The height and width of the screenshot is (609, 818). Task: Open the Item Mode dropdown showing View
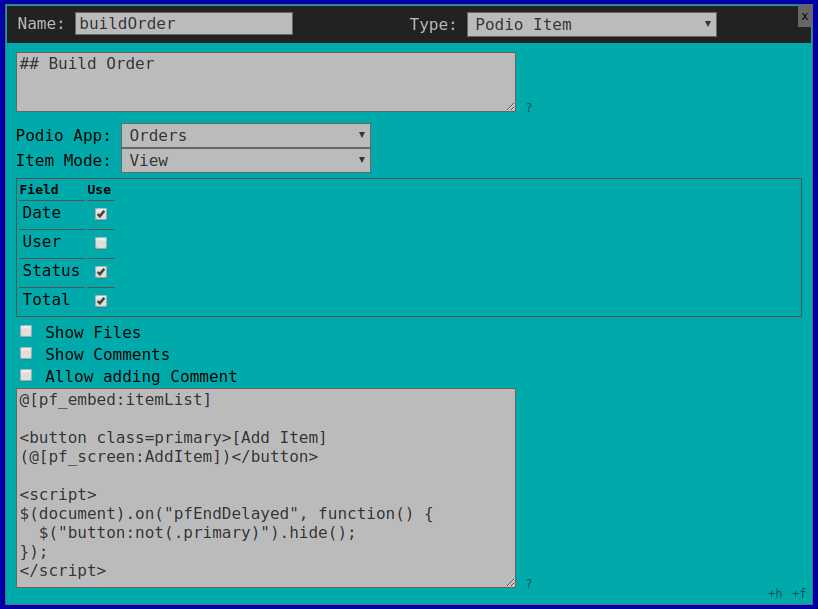[x=246, y=161]
